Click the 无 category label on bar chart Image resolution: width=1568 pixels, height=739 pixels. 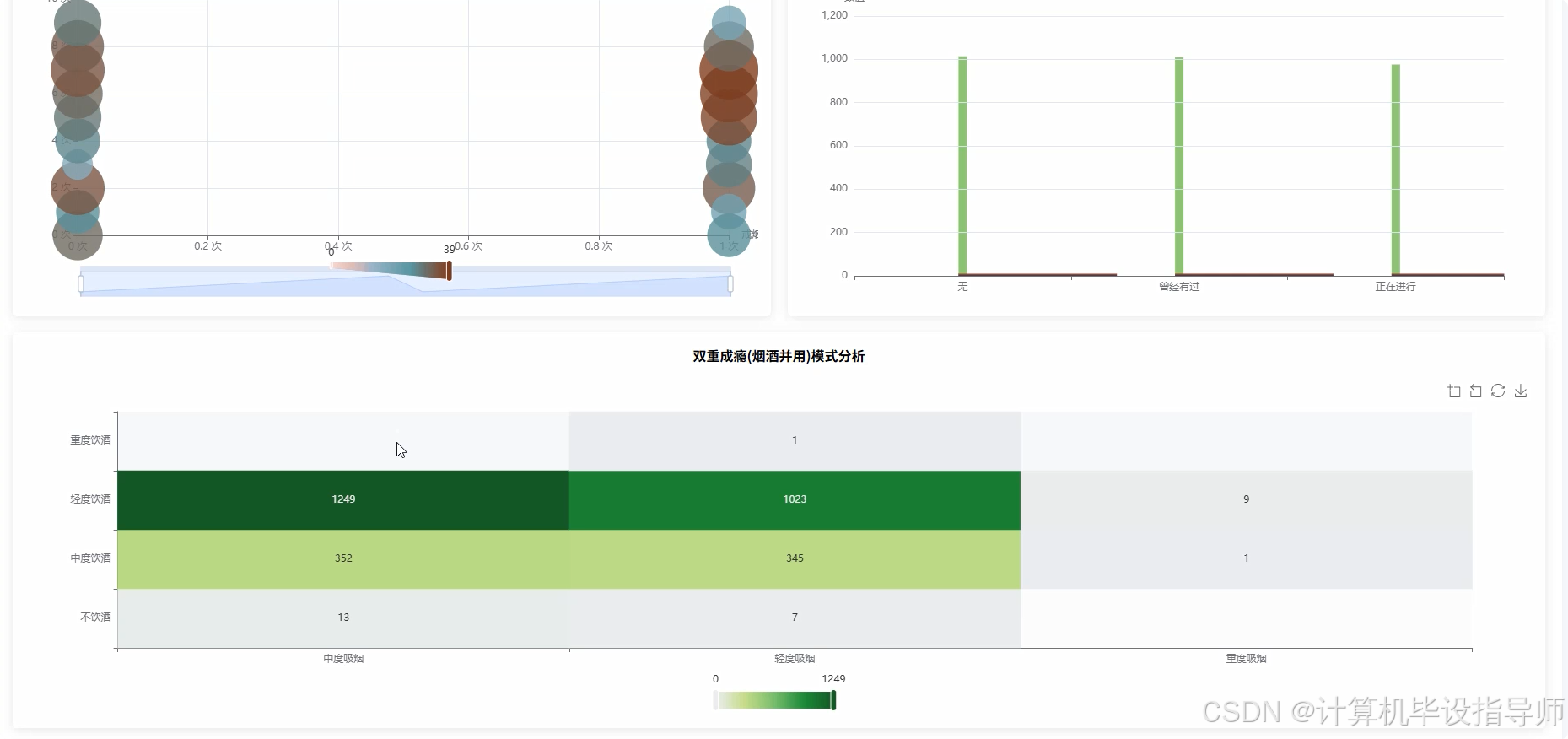[962, 287]
